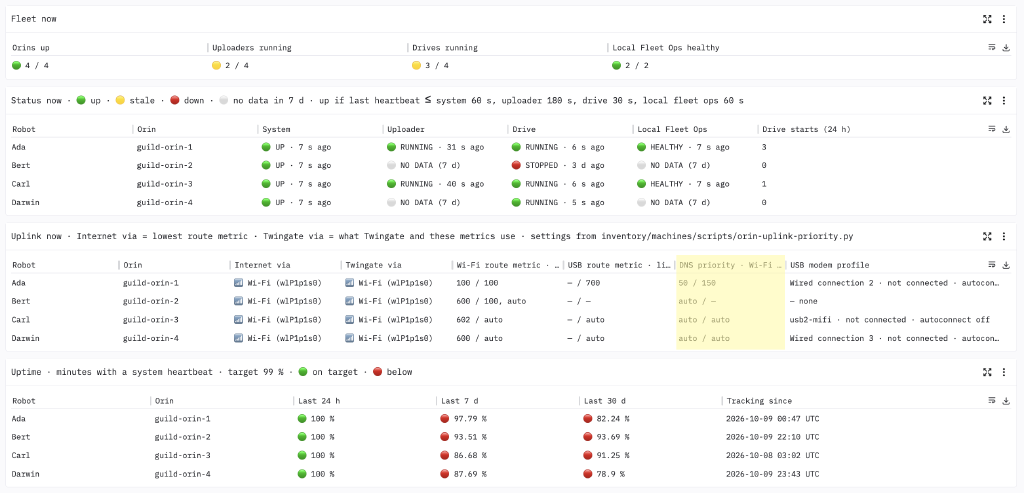The image size is (1024, 493).
Task: Click yellow dot next to Uploaders running 2 / 4
Action: click(216, 65)
